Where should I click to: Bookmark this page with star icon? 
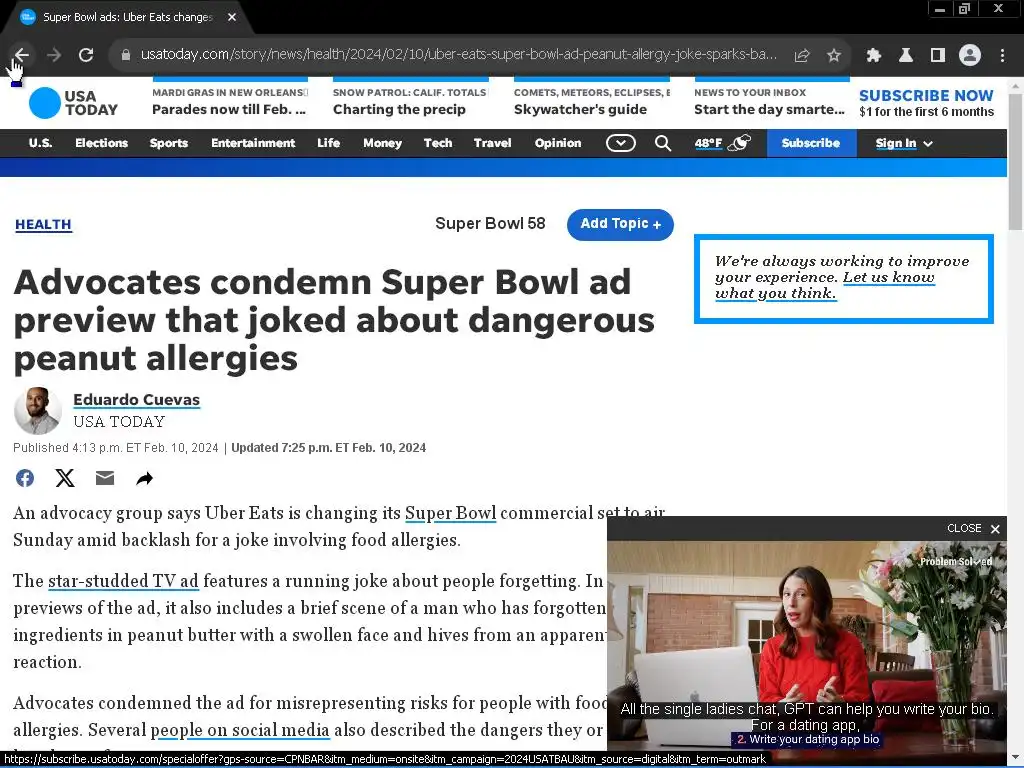pyautogui.click(x=834, y=56)
